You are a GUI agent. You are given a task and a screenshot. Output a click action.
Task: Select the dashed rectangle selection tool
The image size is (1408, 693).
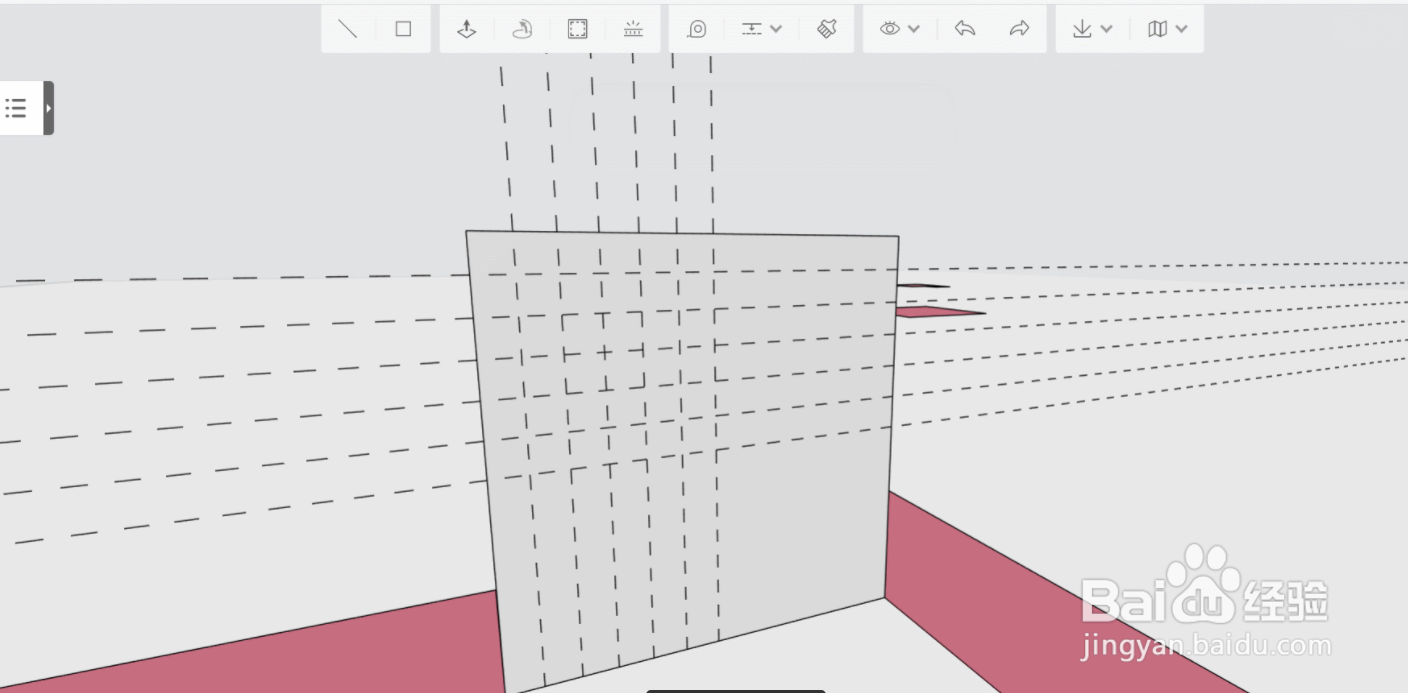tap(578, 29)
